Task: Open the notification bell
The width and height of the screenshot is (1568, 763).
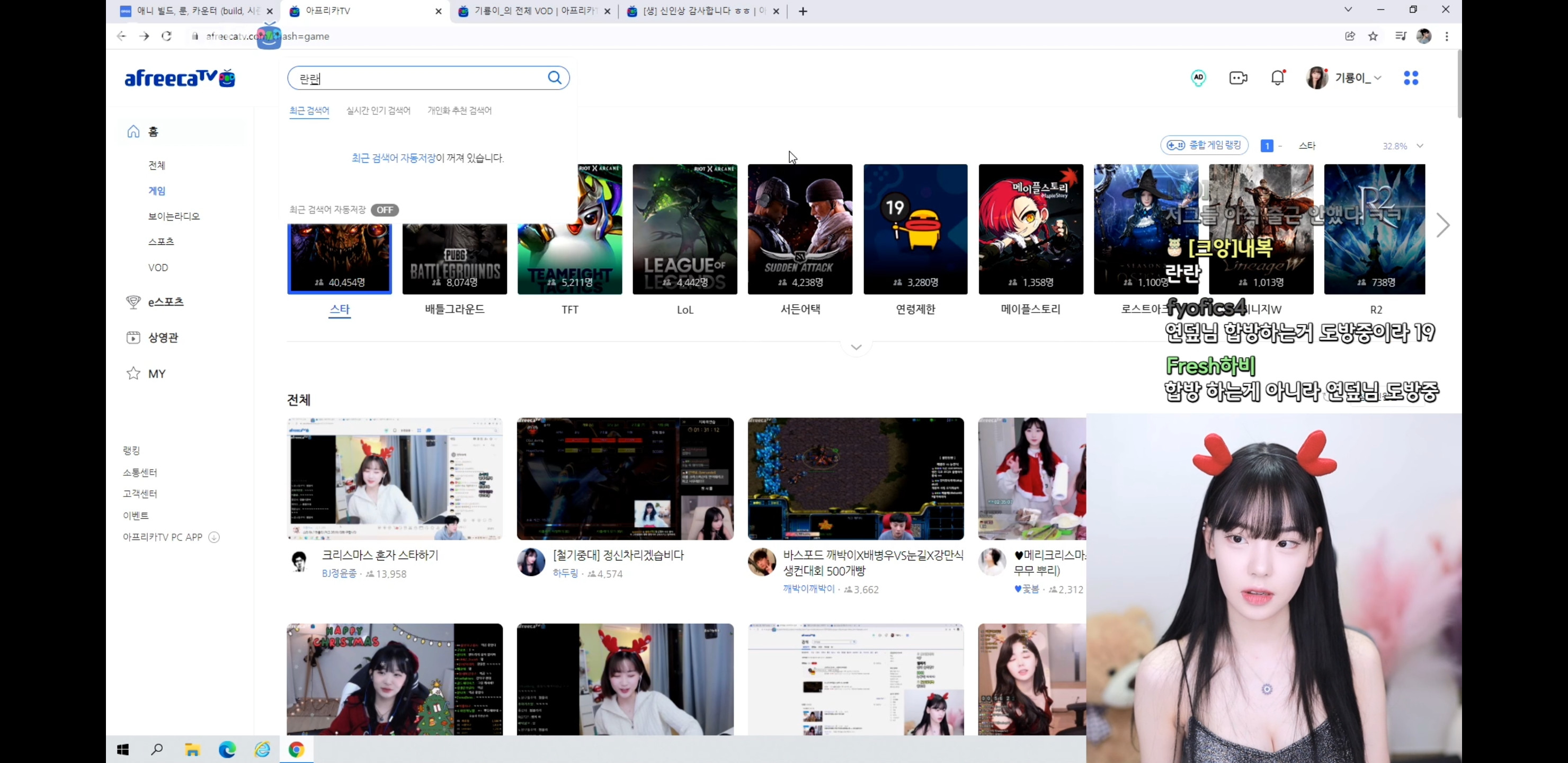Action: pyautogui.click(x=1278, y=78)
